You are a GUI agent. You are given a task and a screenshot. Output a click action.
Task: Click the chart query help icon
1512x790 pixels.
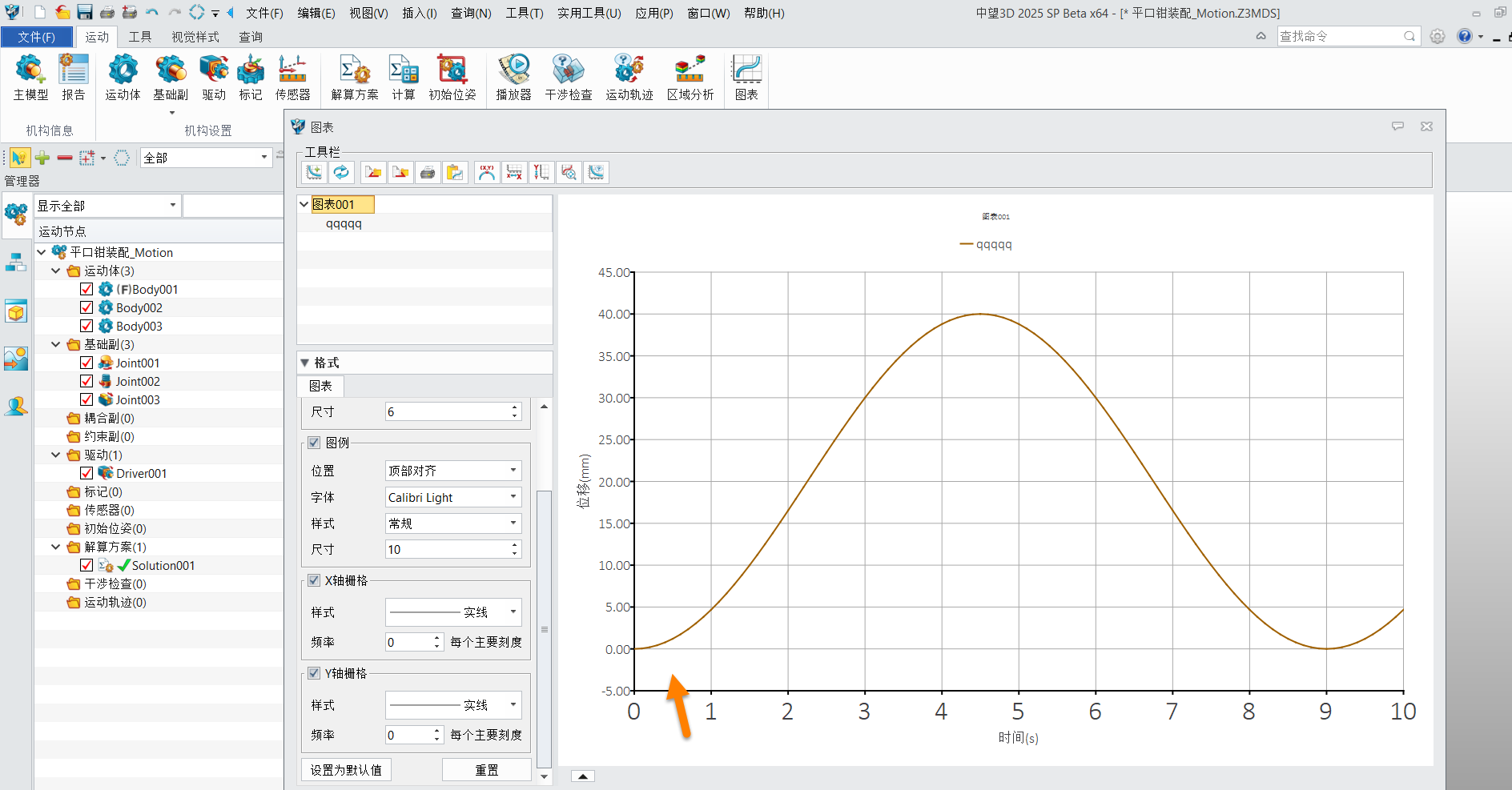click(596, 172)
